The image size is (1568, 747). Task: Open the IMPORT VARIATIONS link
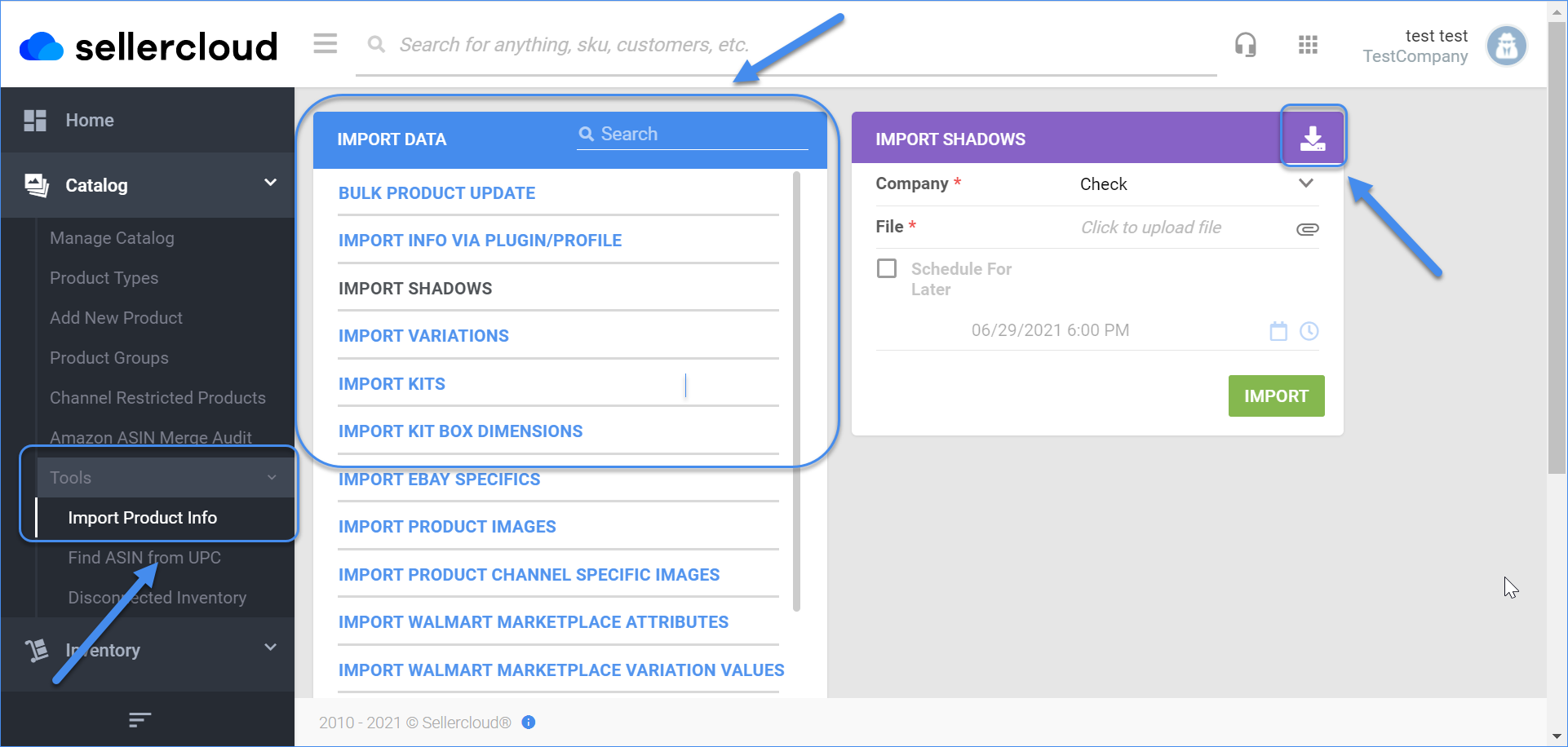pos(423,336)
